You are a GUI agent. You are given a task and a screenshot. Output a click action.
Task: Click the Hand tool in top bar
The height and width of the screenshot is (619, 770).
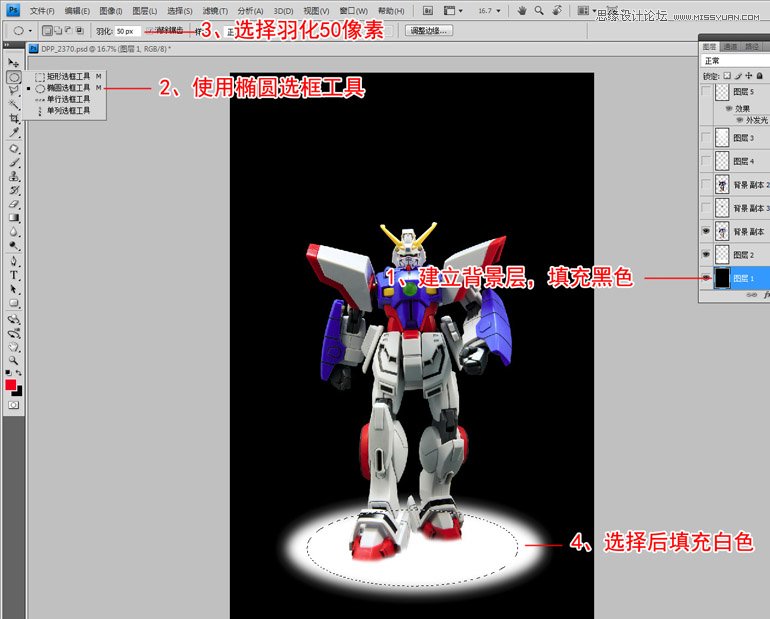pyautogui.click(x=521, y=10)
